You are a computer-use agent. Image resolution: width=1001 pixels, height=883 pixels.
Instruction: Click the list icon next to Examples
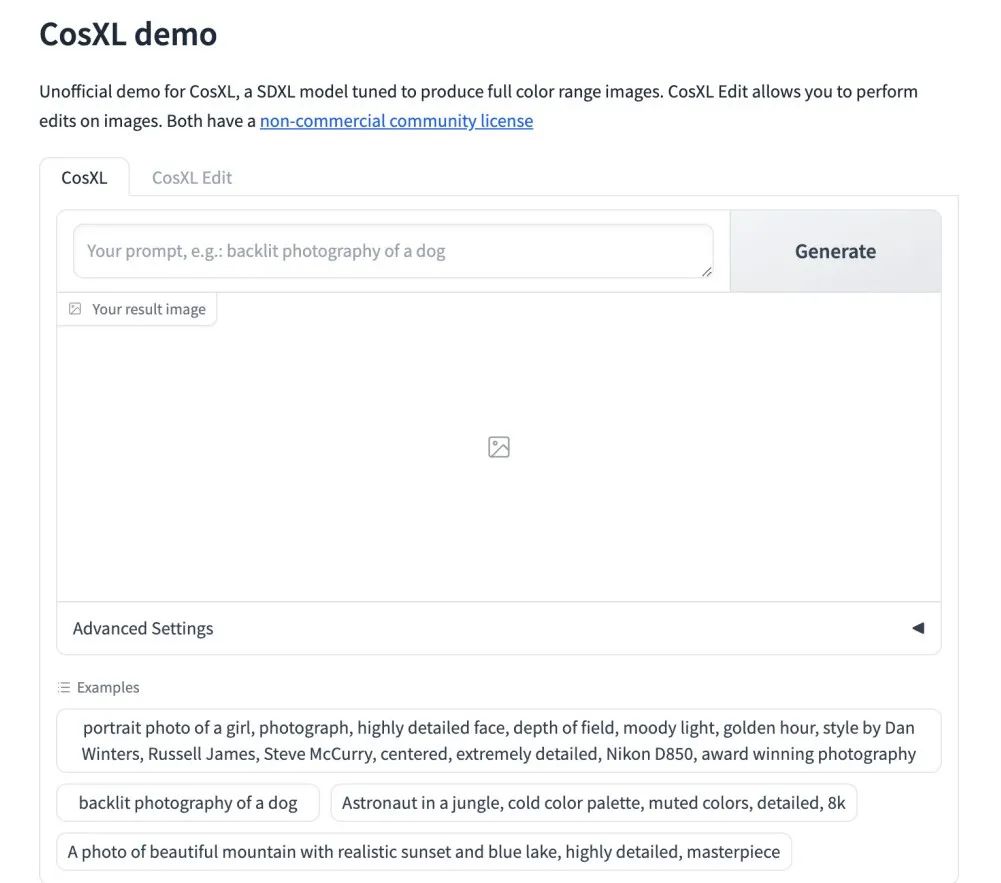pos(64,687)
